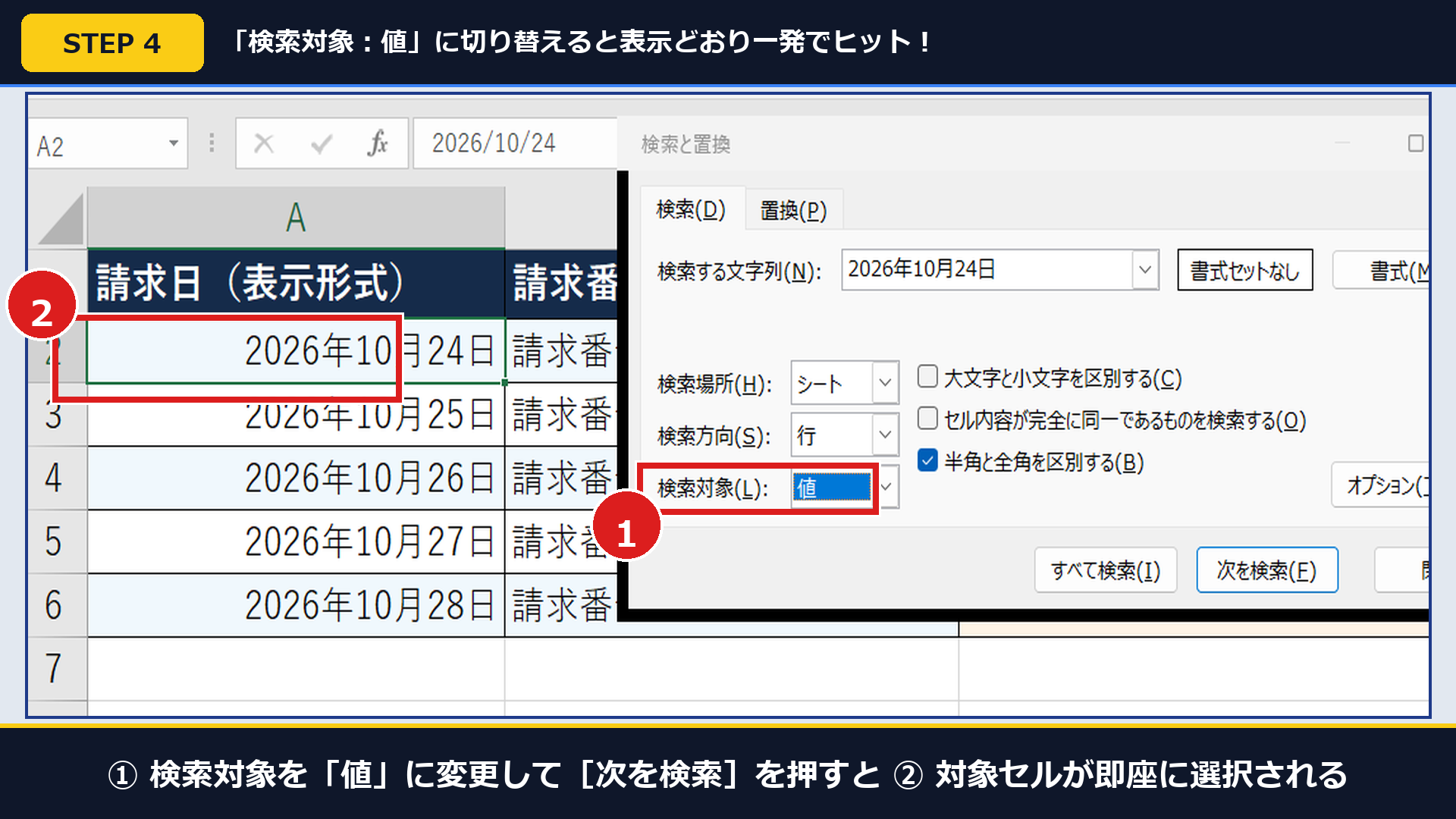Click the 請求日（表示形式） header cell
The height and width of the screenshot is (819, 1456).
coord(297,283)
